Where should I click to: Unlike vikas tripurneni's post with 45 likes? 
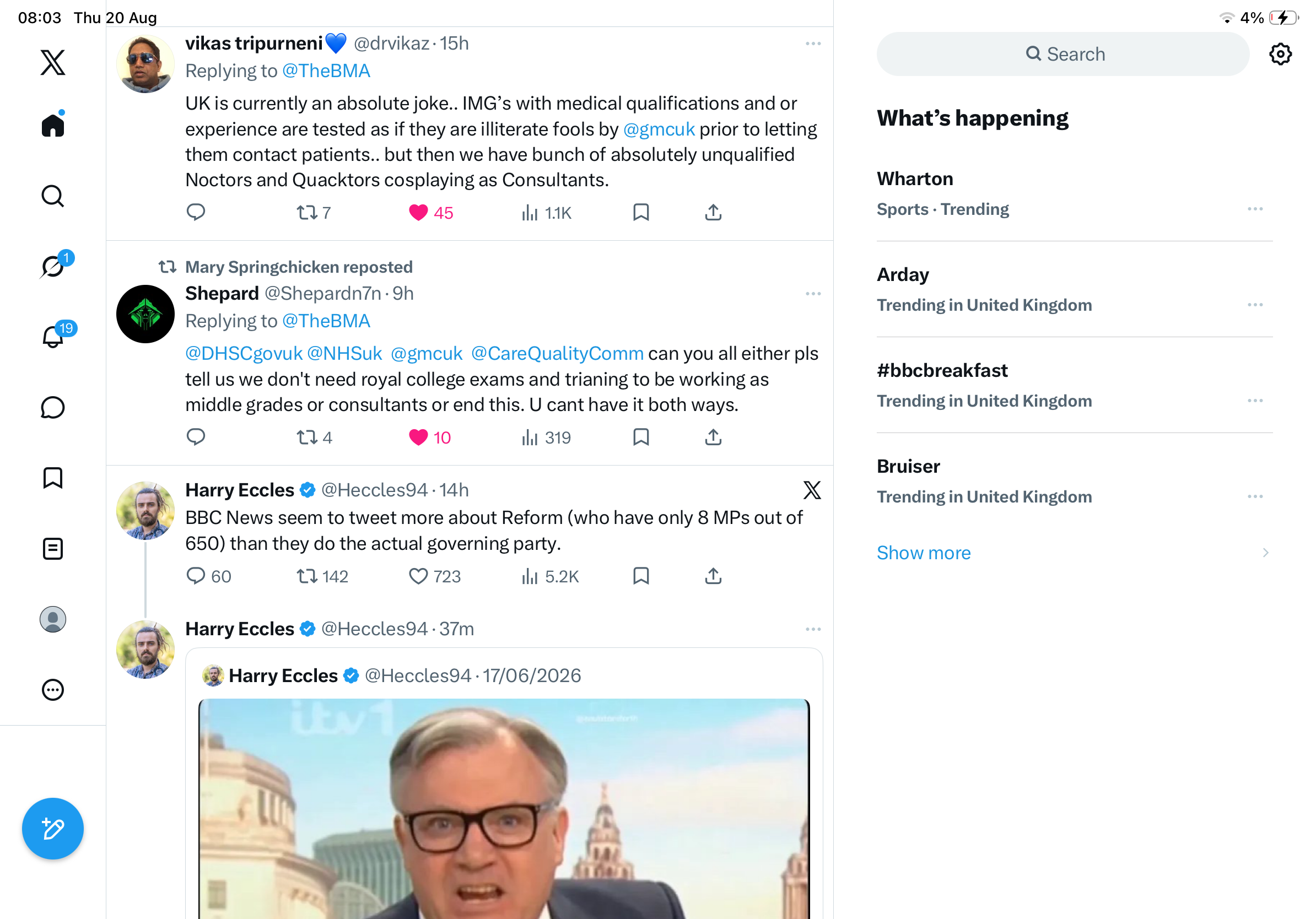tap(418, 213)
